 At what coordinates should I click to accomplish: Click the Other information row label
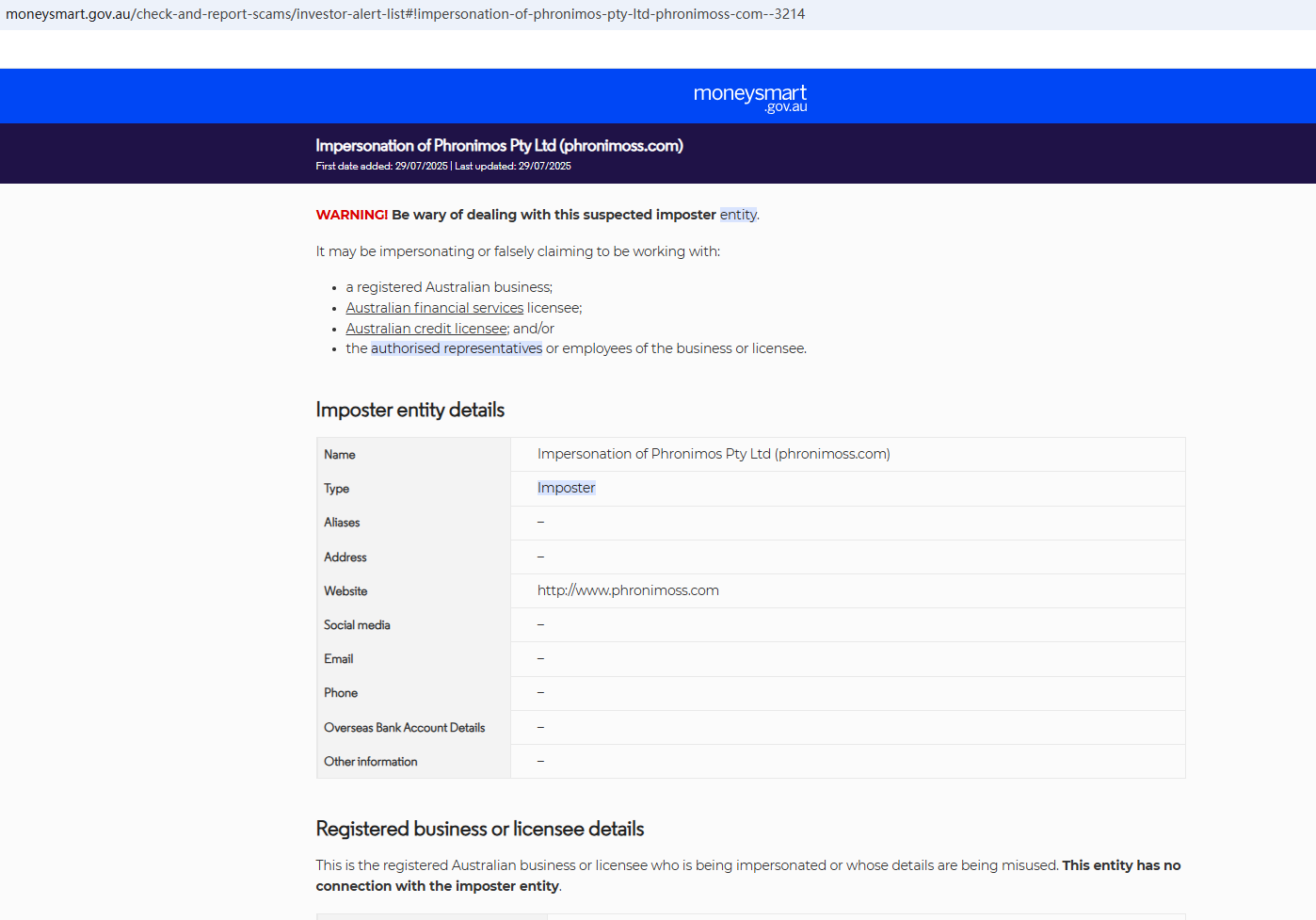tap(371, 762)
